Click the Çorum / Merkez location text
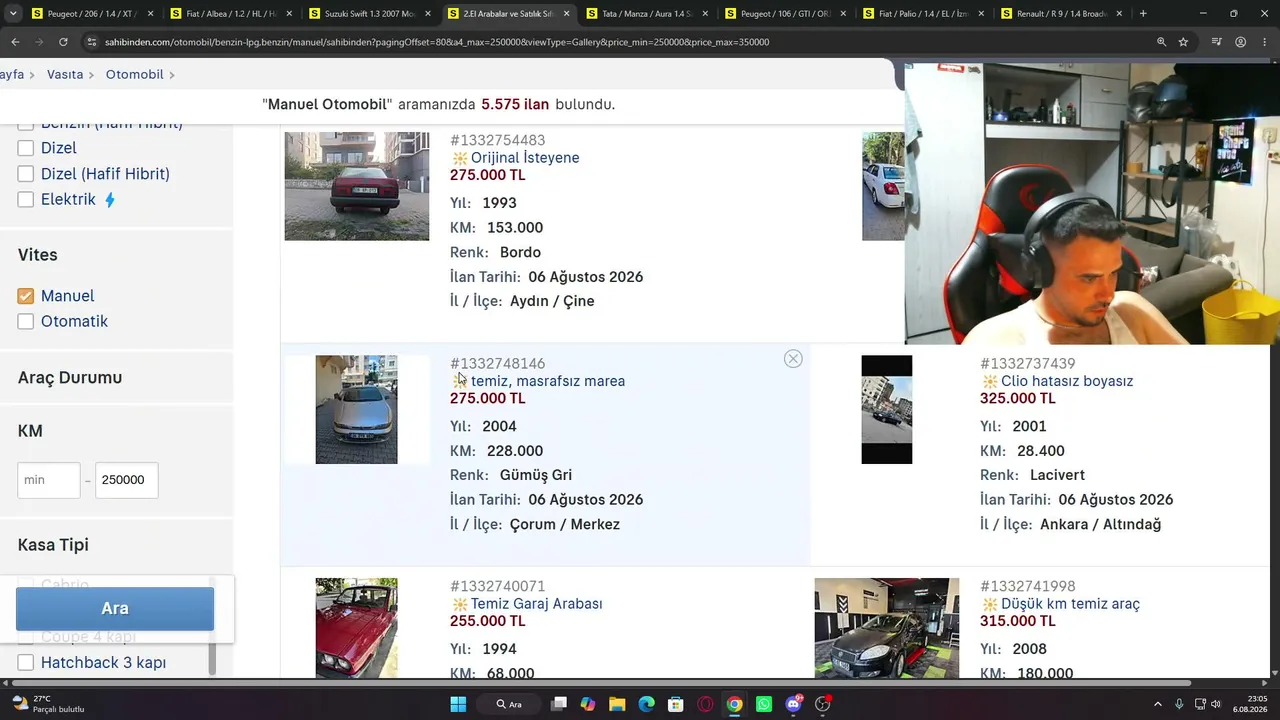Image resolution: width=1280 pixels, height=720 pixels. 565,525
